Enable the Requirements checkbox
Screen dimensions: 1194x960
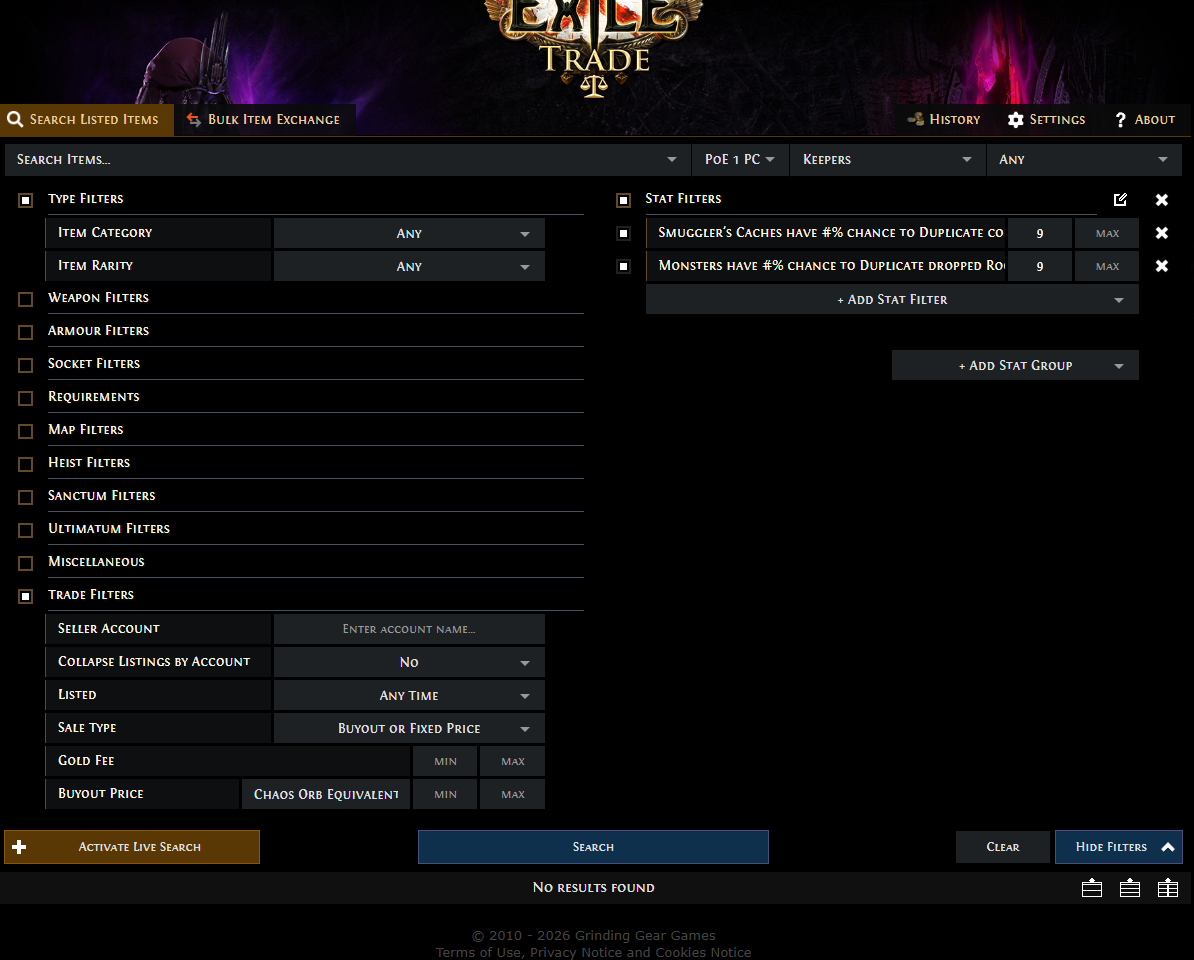tap(26, 398)
